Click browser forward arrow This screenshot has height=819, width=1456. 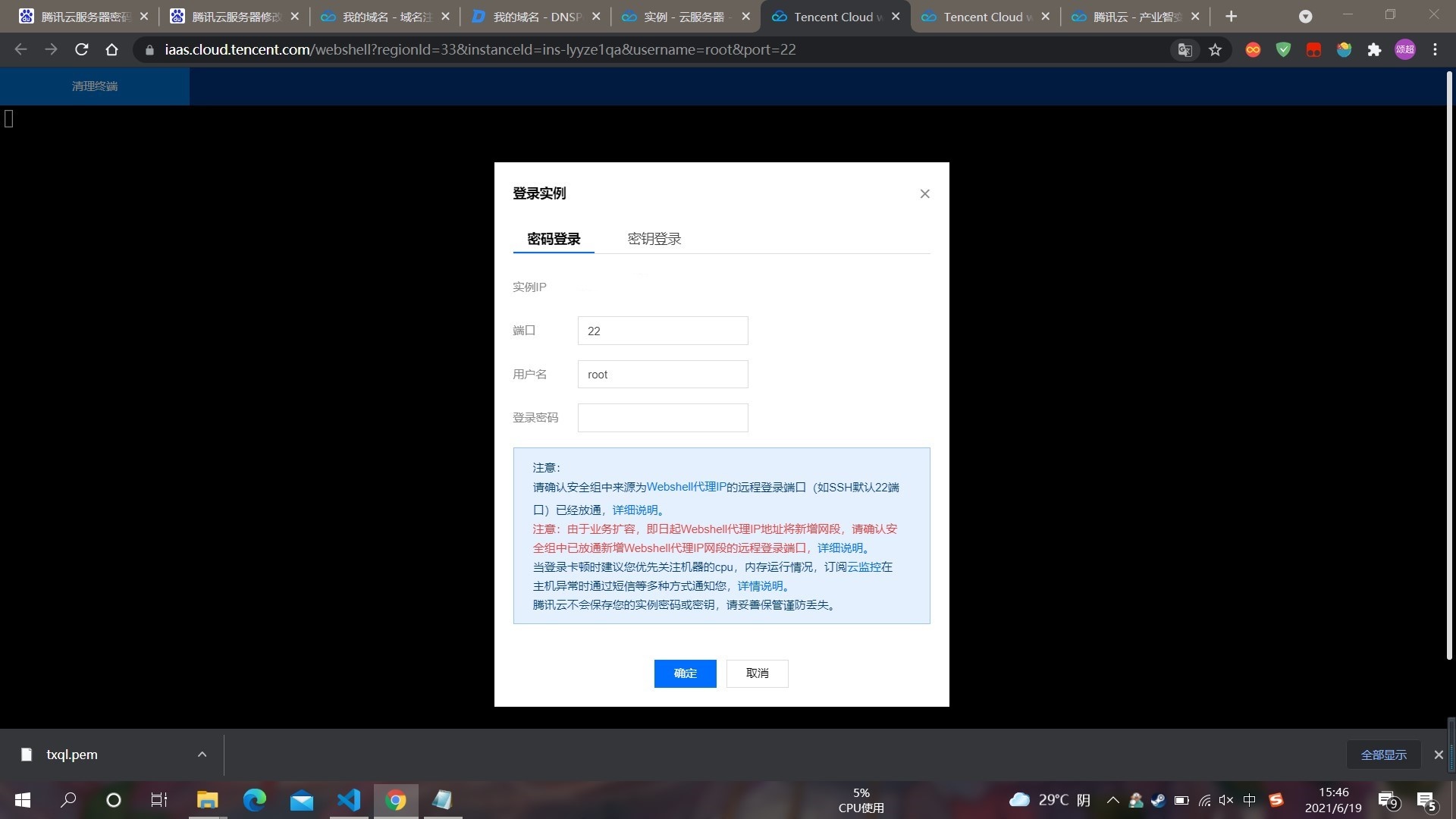coord(51,49)
